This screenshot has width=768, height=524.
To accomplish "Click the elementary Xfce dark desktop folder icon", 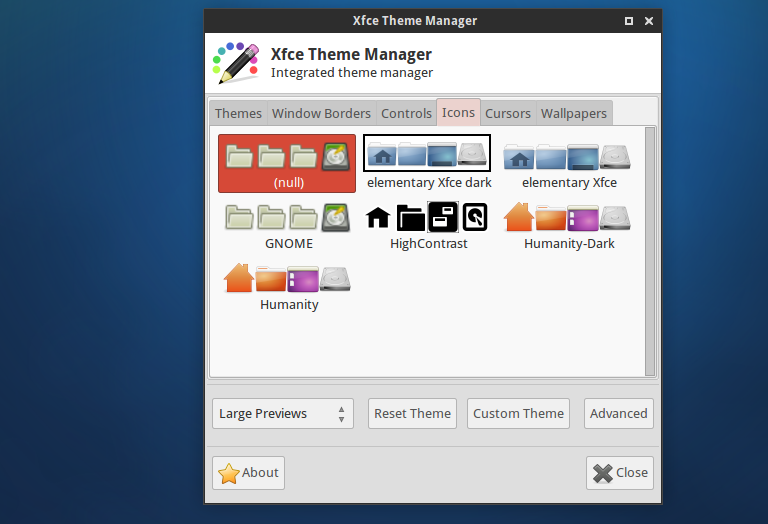I will [x=442, y=154].
